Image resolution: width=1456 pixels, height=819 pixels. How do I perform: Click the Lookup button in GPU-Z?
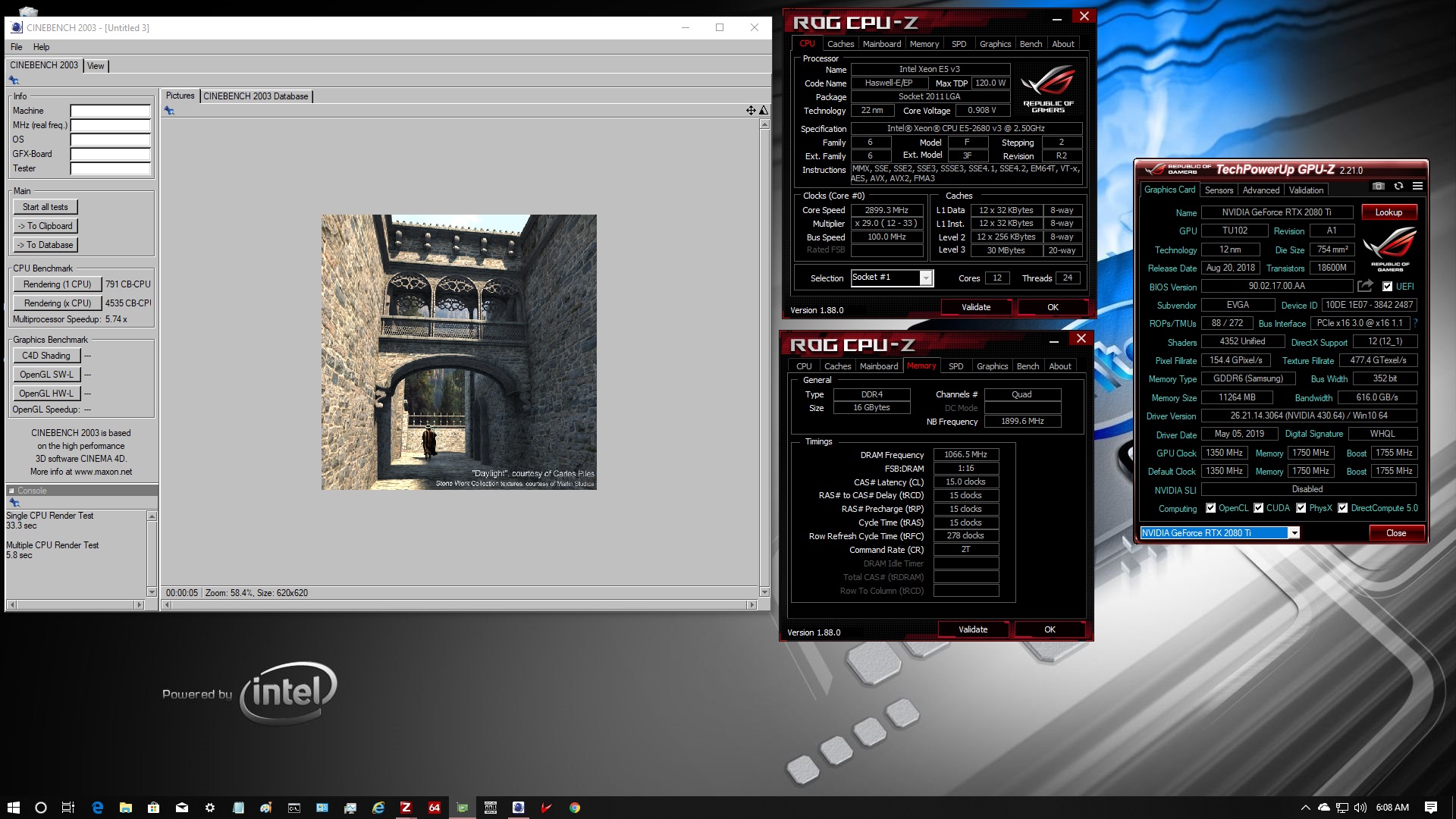[1389, 212]
